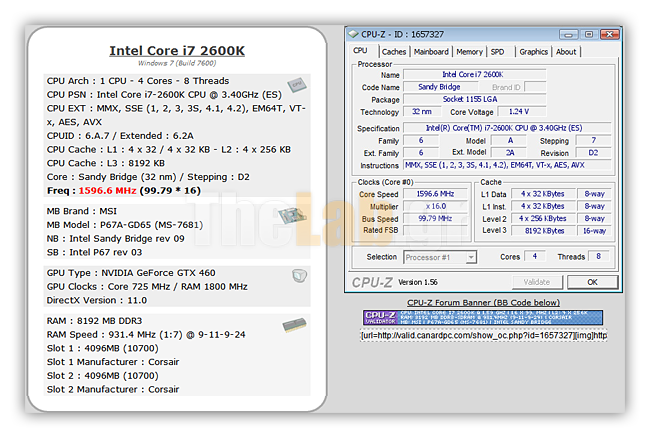Click the Instructions field value

[x=507, y=165]
